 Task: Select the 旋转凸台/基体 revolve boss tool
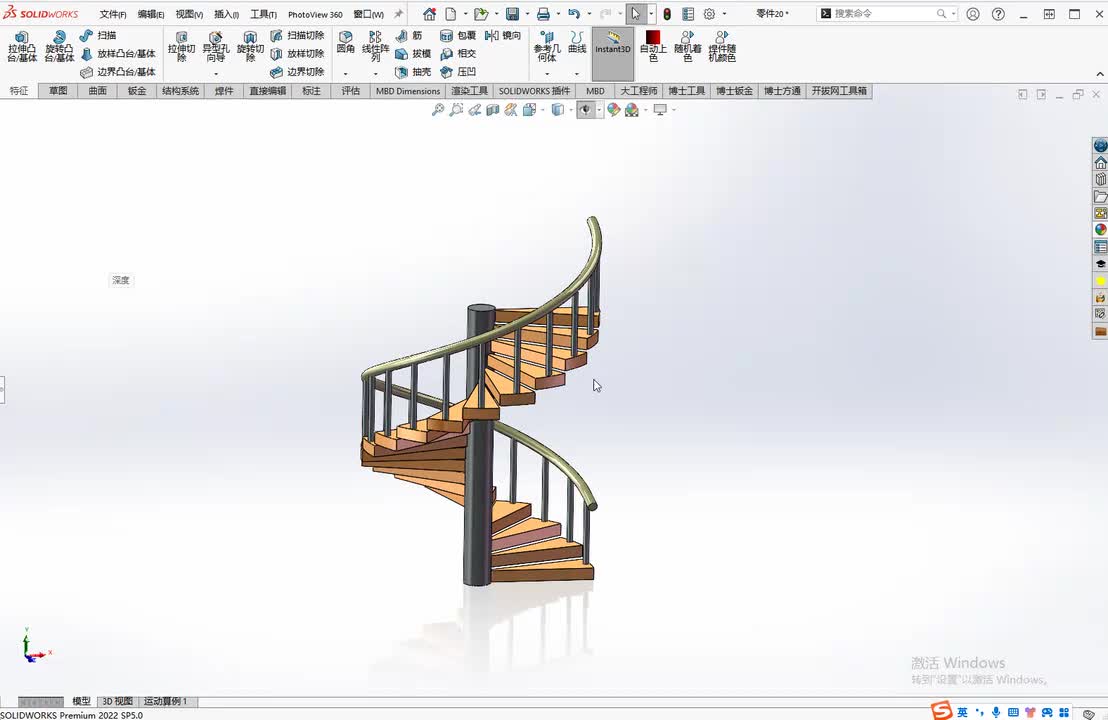59,47
